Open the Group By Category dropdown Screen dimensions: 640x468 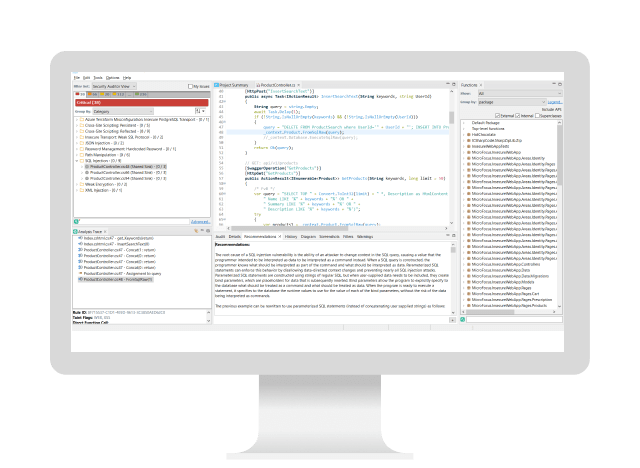(x=123, y=111)
